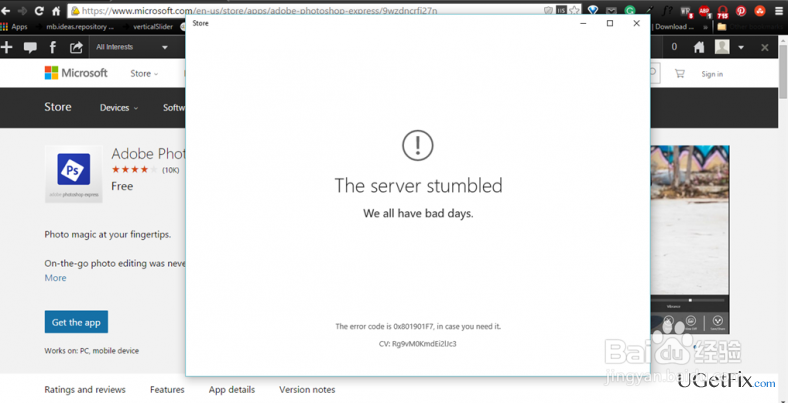
Task: Go back with the browser back arrow
Action: [x=6, y=11]
